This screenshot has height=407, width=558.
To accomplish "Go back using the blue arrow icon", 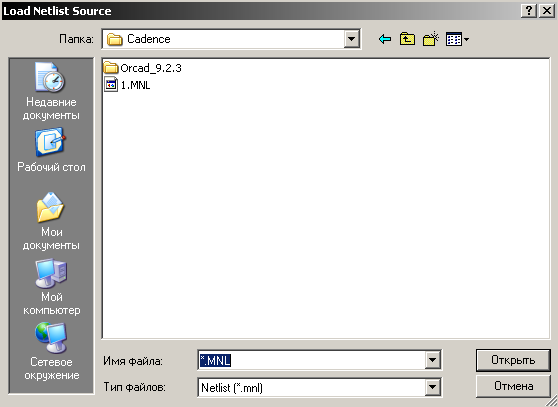I will click(385, 39).
